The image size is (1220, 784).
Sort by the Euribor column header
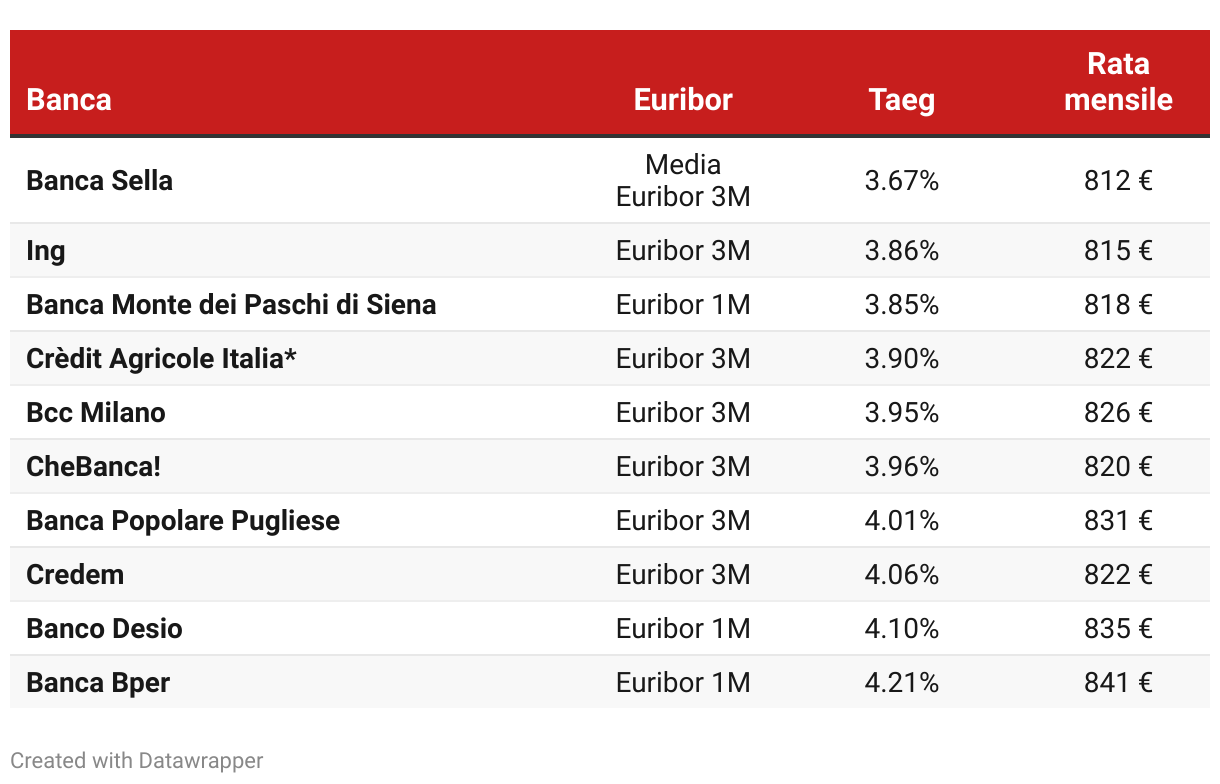pos(683,100)
